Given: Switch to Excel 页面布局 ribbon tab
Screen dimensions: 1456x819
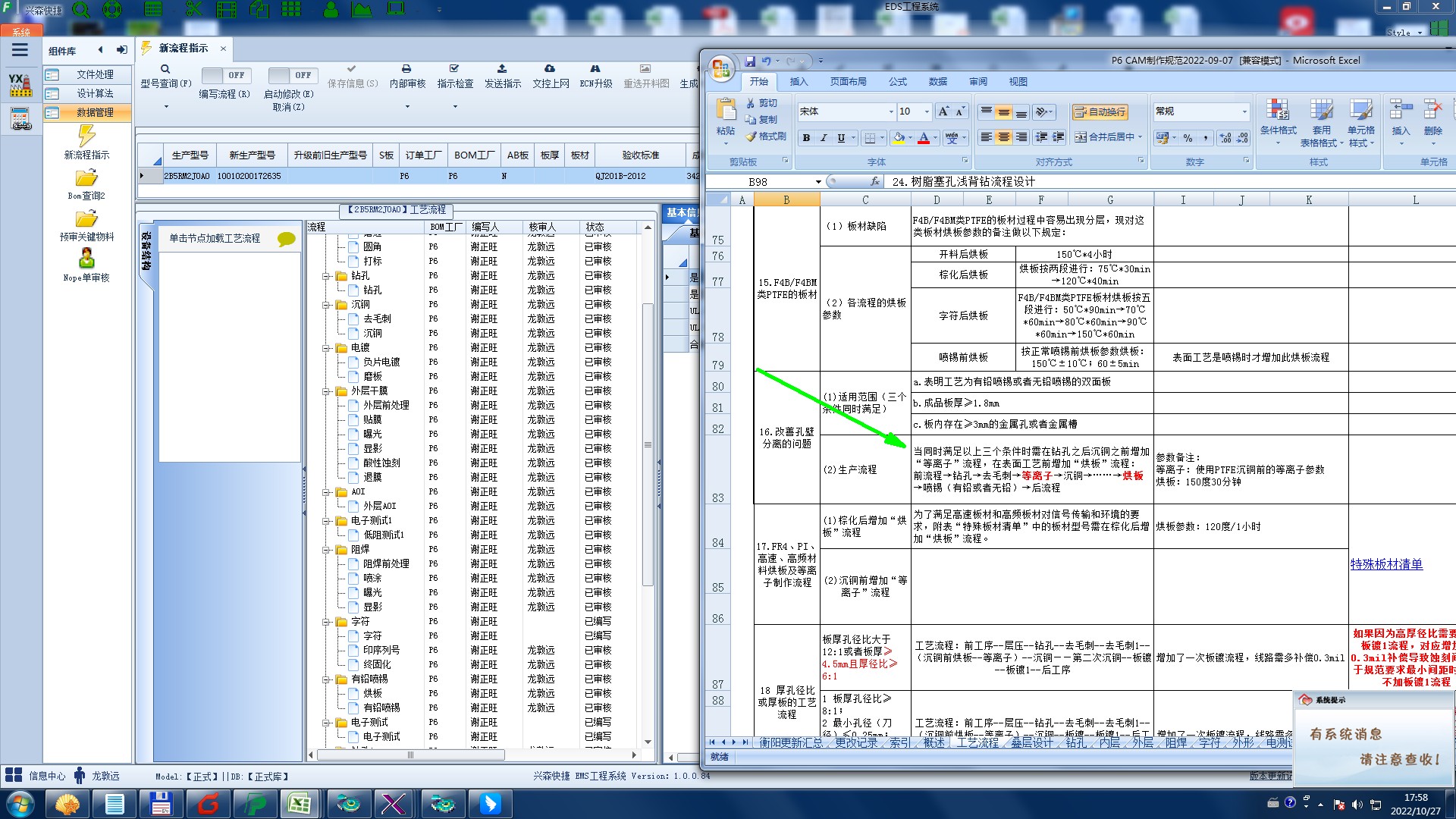Looking at the screenshot, I should tap(848, 82).
